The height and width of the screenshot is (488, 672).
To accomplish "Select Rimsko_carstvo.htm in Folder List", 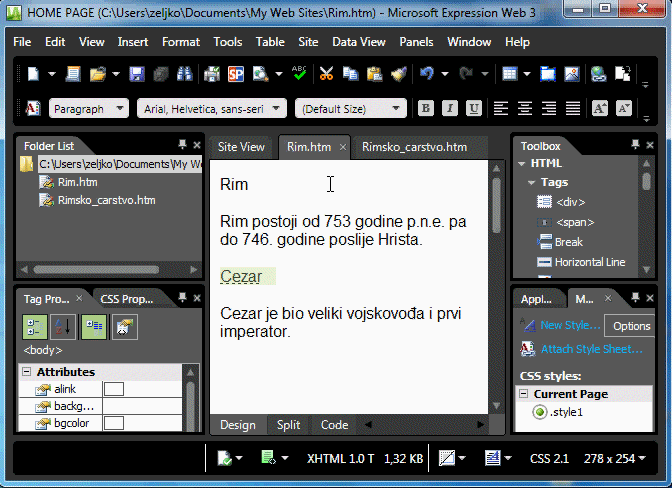I will pyautogui.click(x=106, y=200).
